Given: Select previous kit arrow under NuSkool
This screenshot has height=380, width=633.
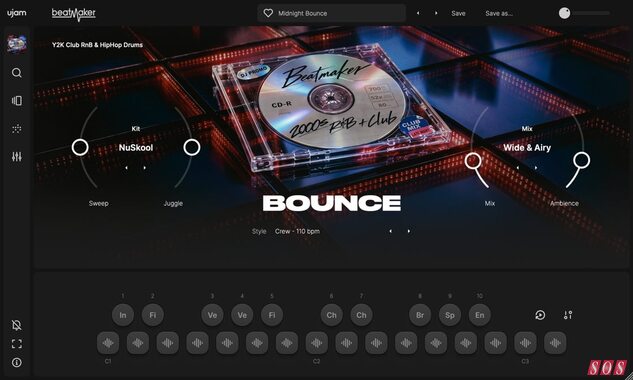Looking at the screenshot, I should pyautogui.click(x=126, y=168).
